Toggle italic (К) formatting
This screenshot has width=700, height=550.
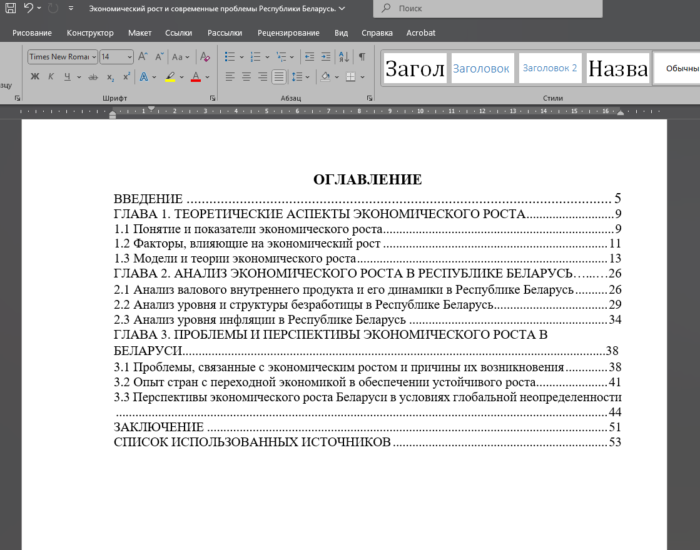tap(51, 77)
